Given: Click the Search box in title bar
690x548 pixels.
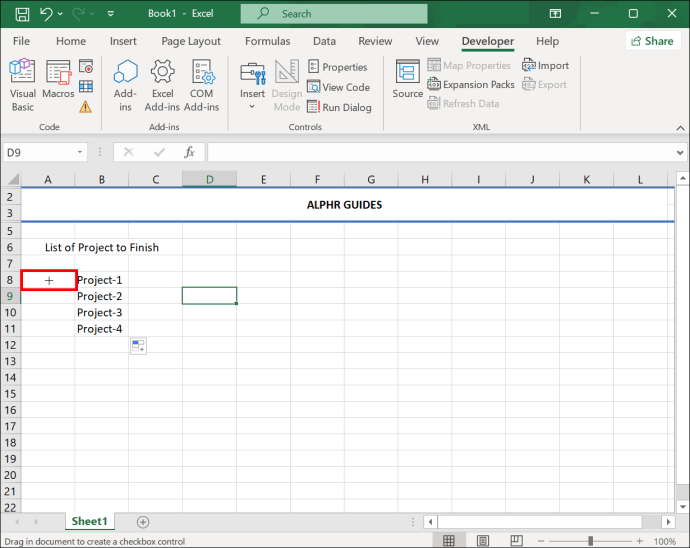Looking at the screenshot, I should coord(334,14).
